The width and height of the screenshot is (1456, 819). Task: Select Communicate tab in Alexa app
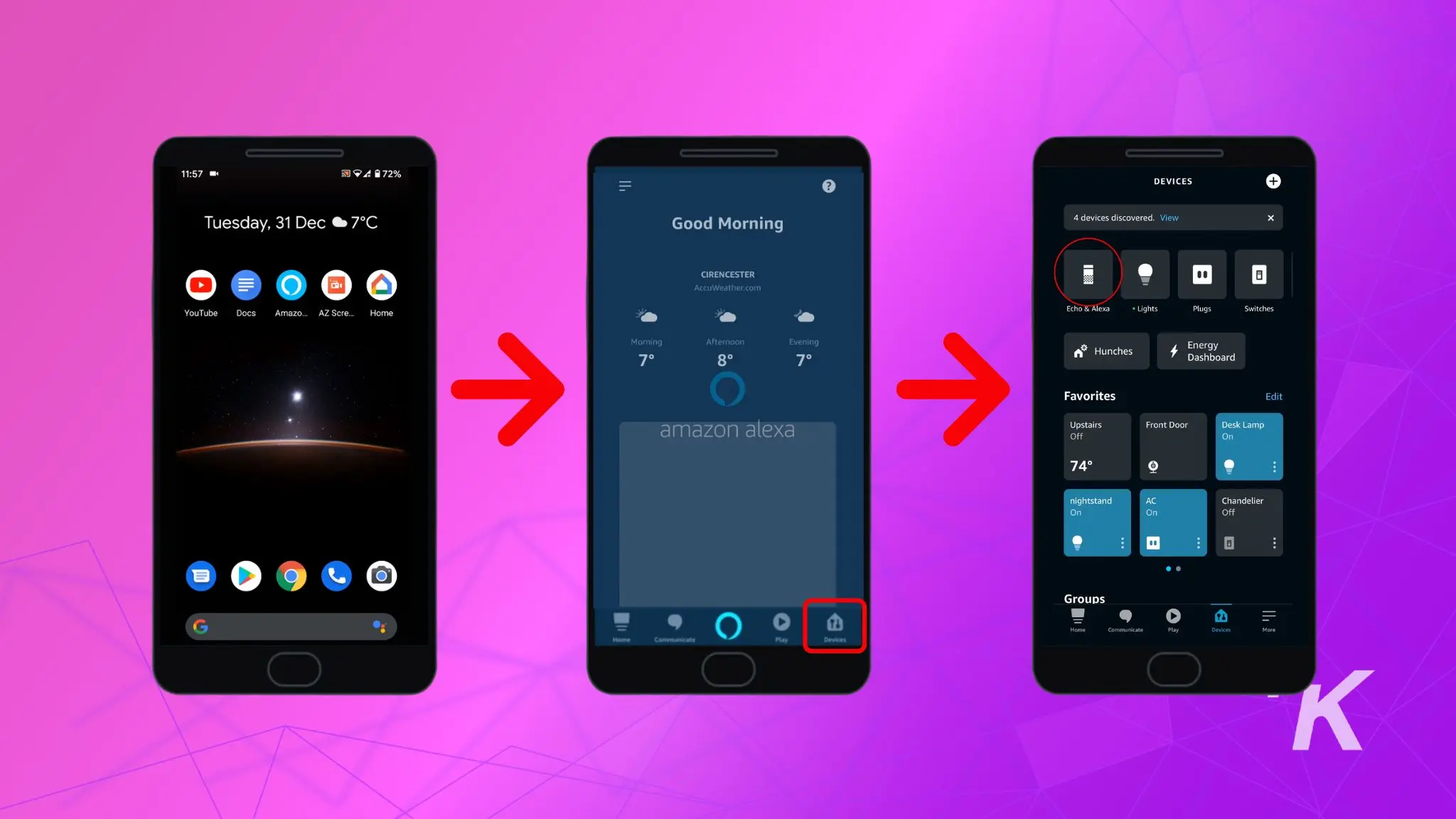click(x=674, y=623)
